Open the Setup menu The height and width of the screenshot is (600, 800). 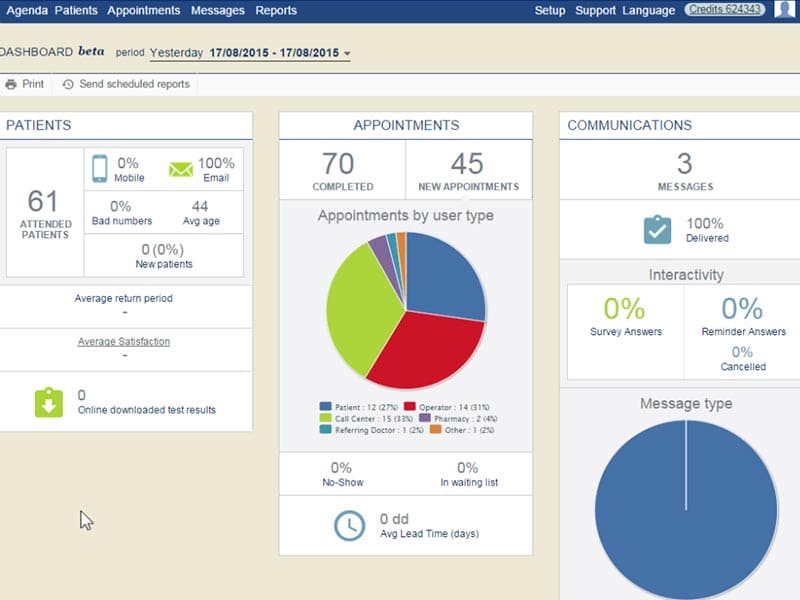[x=550, y=10]
